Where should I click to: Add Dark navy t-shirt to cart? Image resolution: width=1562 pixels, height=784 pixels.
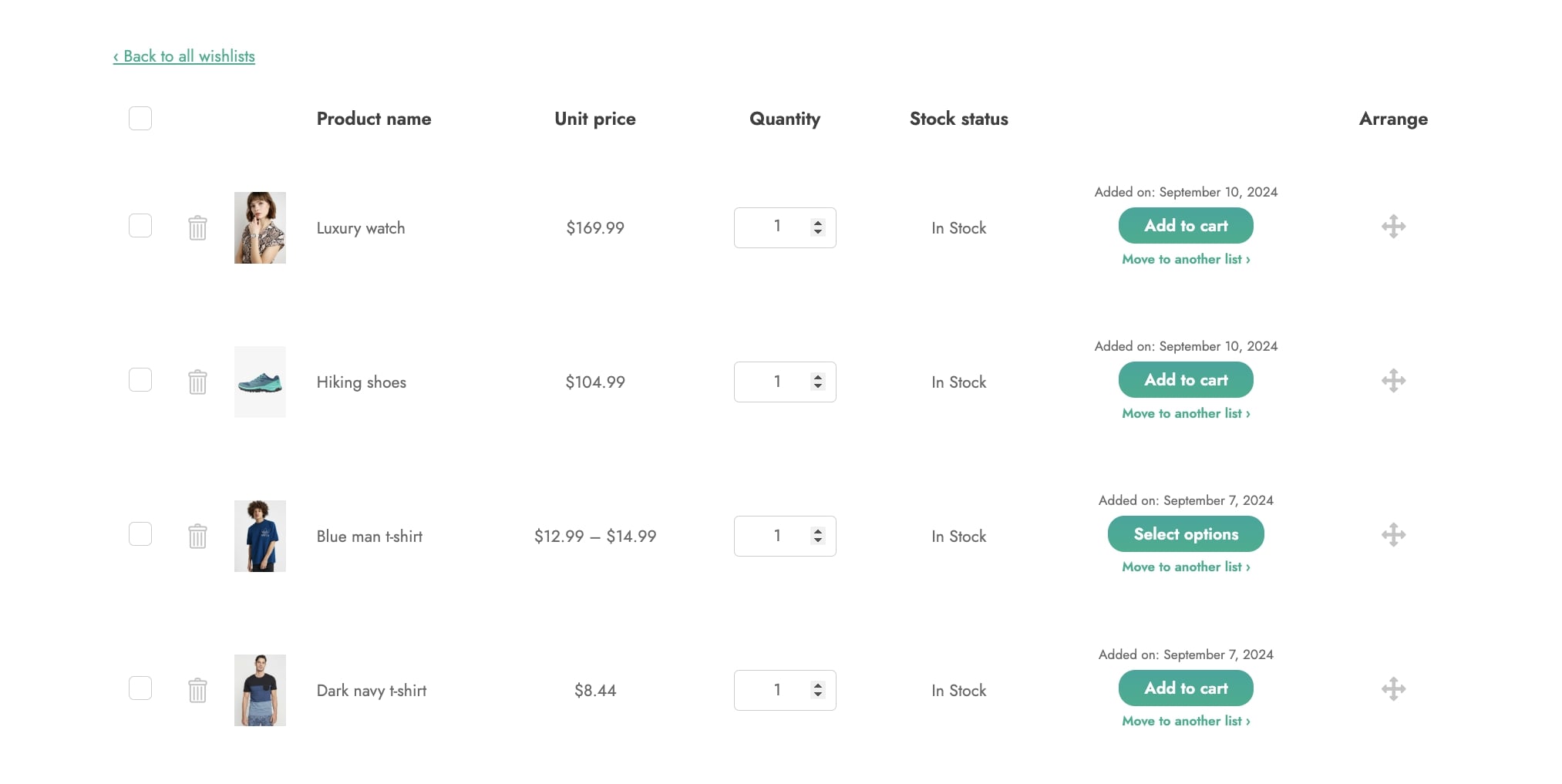pos(1186,688)
